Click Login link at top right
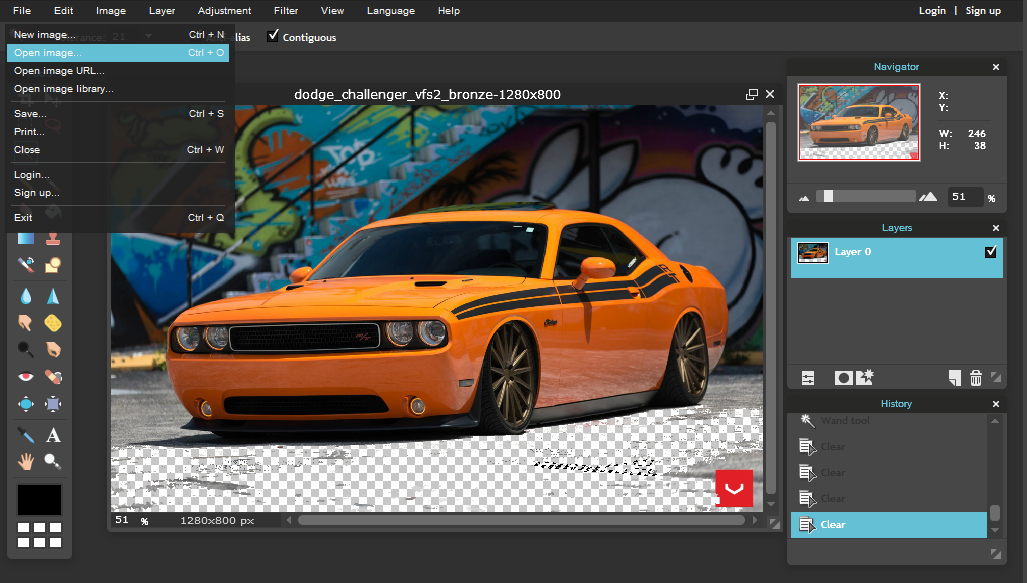This screenshot has height=583, width=1027. [x=932, y=10]
